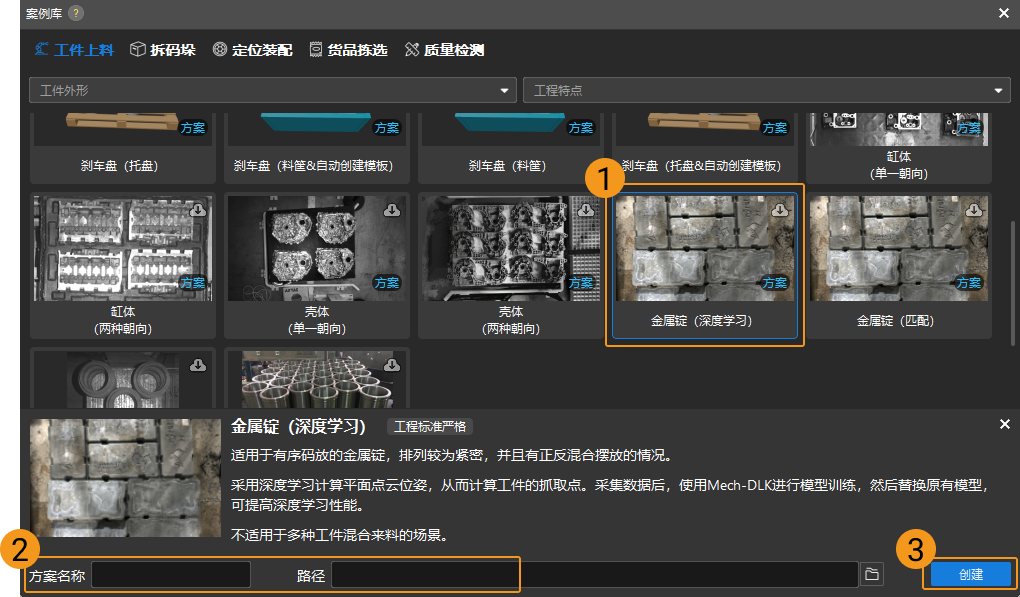
Task: Click the 金属锭 preview image in details
Action: tap(126, 478)
